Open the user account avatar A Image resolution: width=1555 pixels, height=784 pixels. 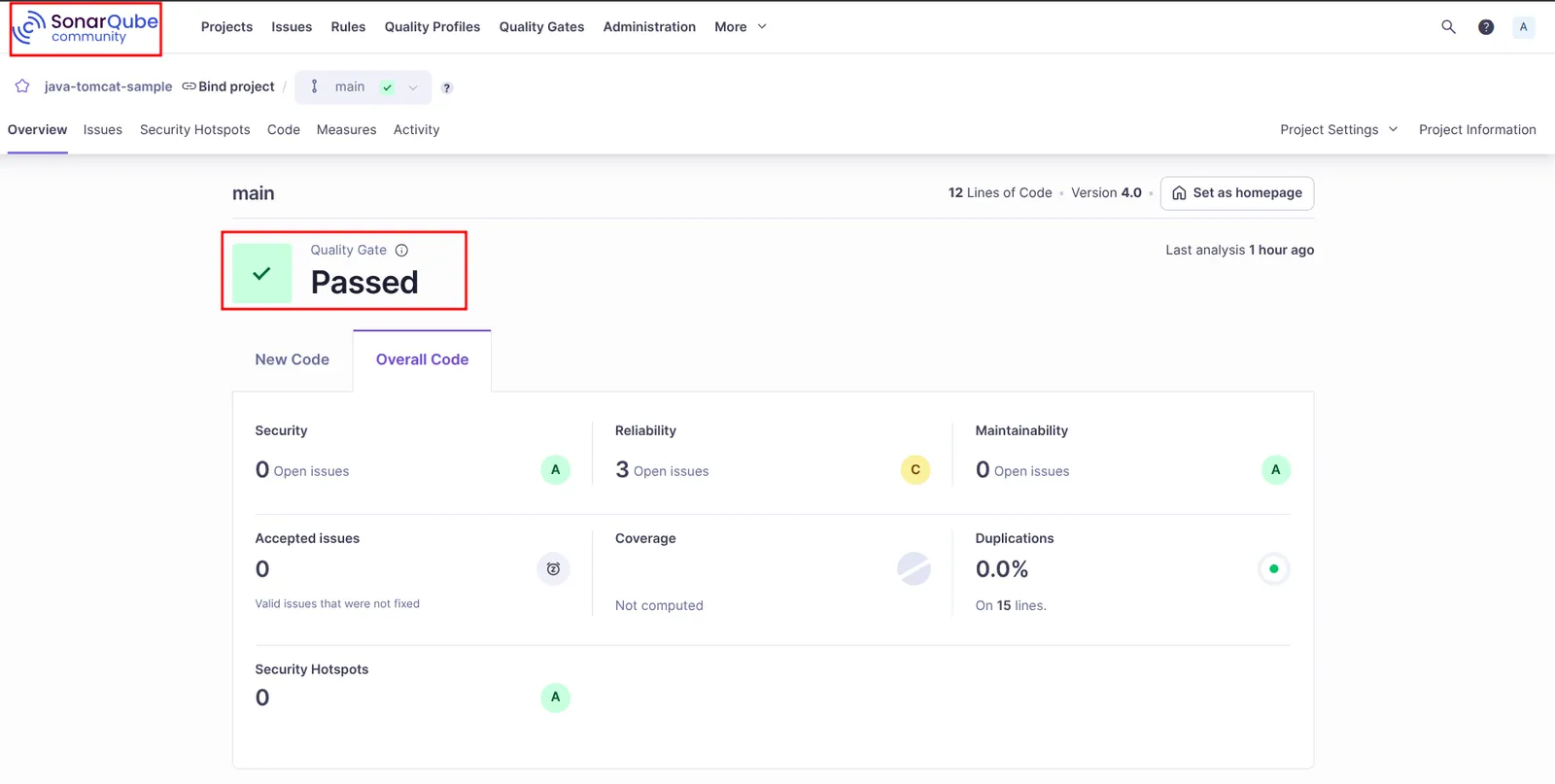[1523, 27]
